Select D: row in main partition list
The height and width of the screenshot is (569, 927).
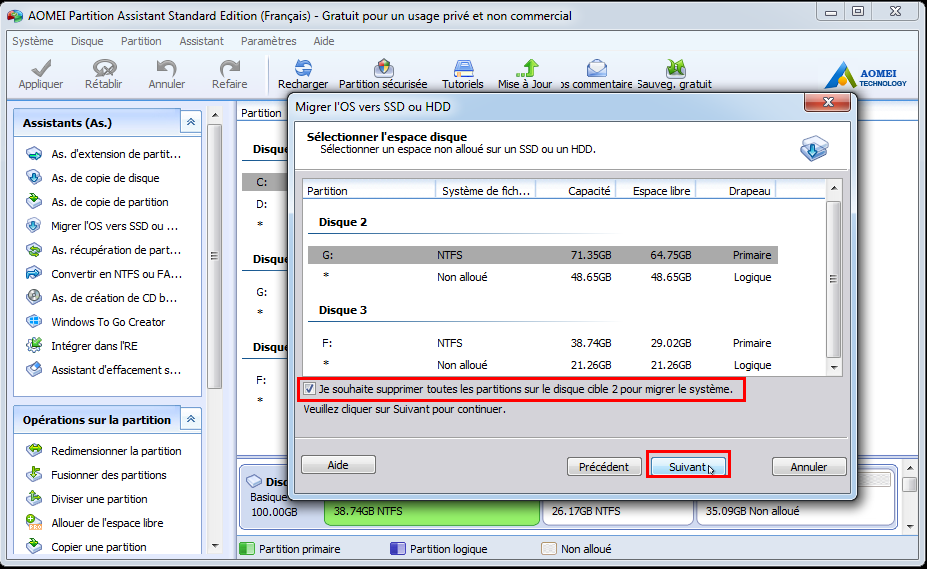click(265, 204)
